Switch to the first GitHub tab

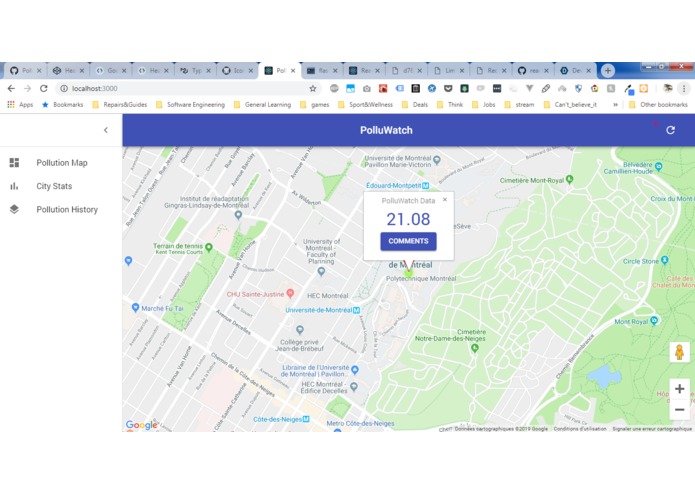(26, 70)
